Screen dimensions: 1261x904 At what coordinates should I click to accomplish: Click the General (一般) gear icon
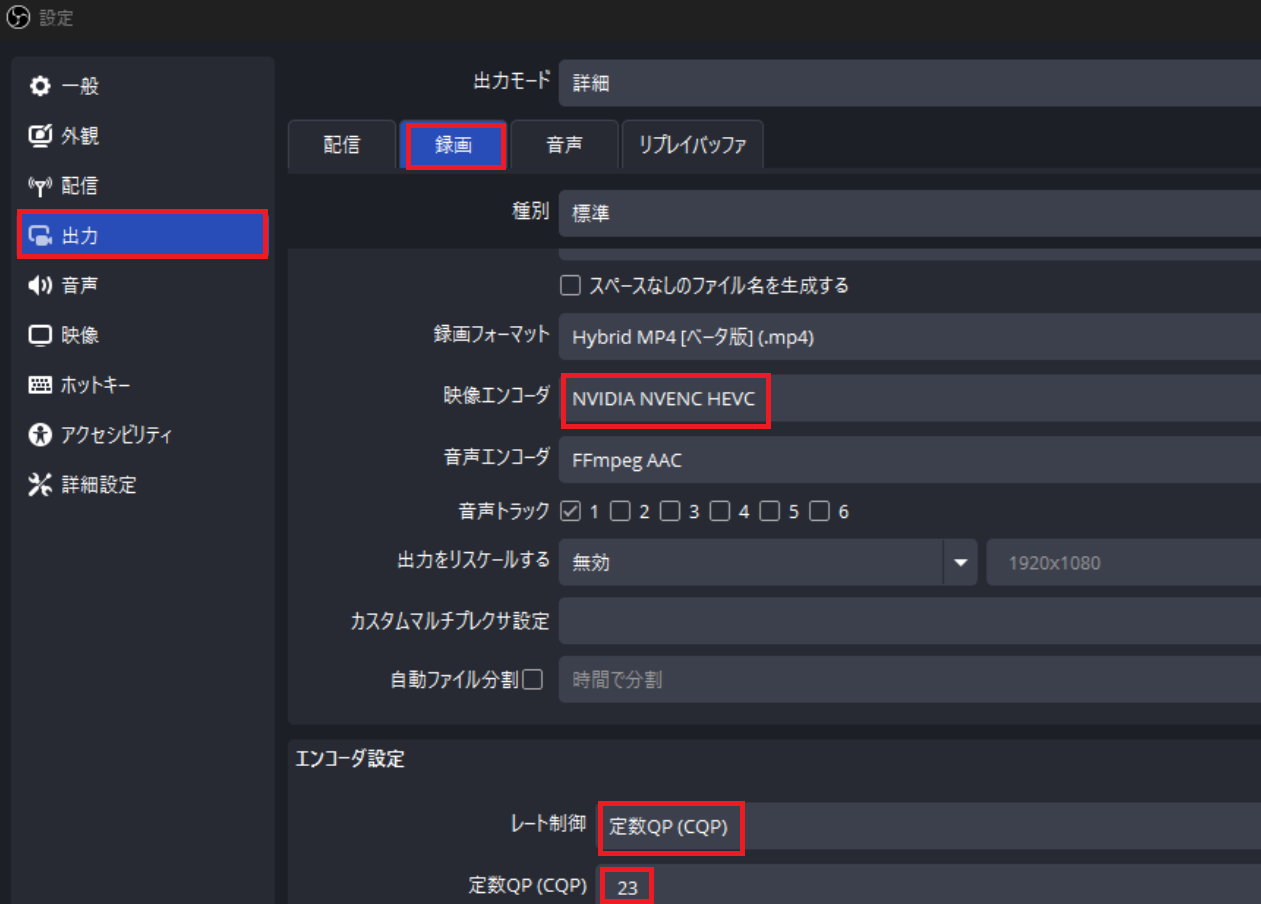point(40,87)
